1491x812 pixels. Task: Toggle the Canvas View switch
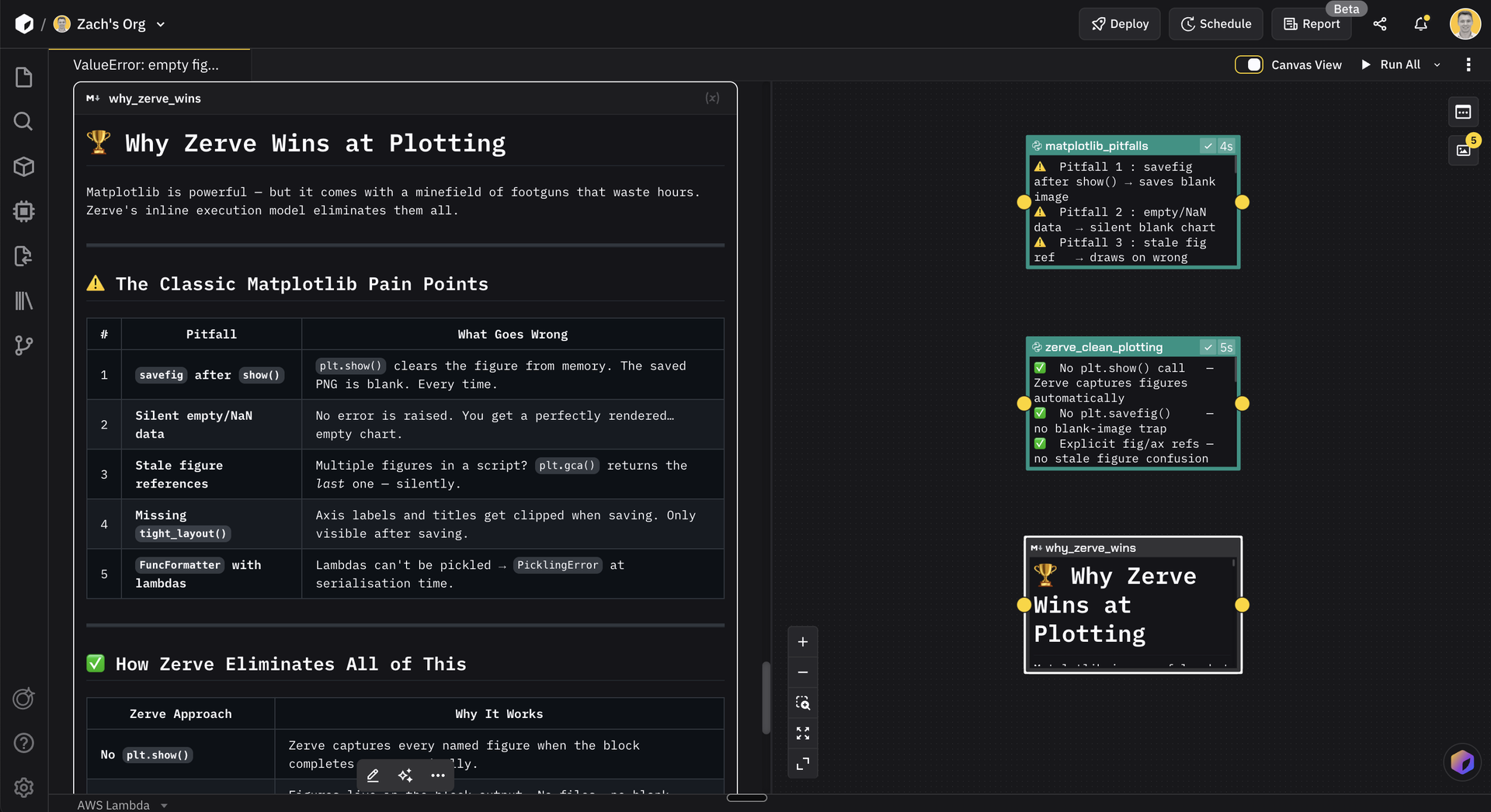[1248, 64]
